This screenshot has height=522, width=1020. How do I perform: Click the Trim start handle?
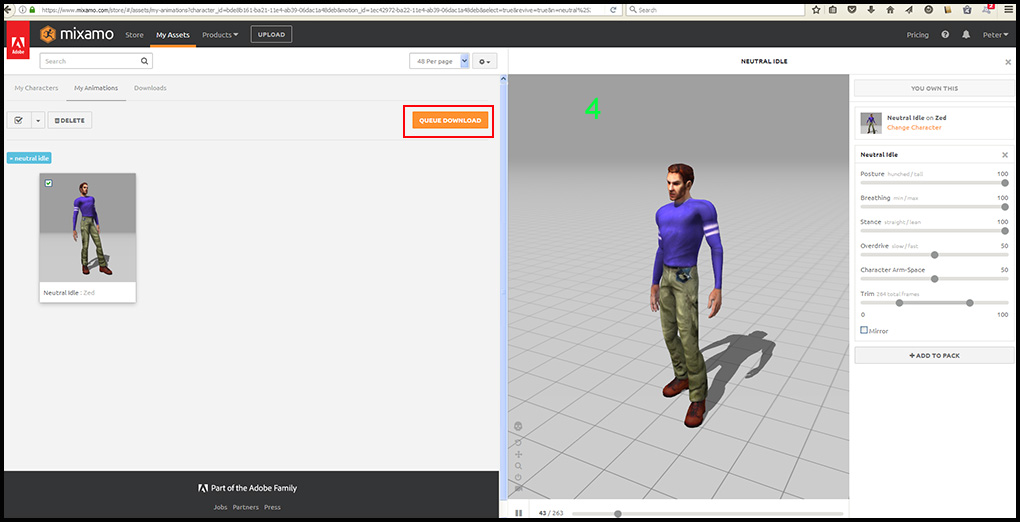(x=900, y=303)
